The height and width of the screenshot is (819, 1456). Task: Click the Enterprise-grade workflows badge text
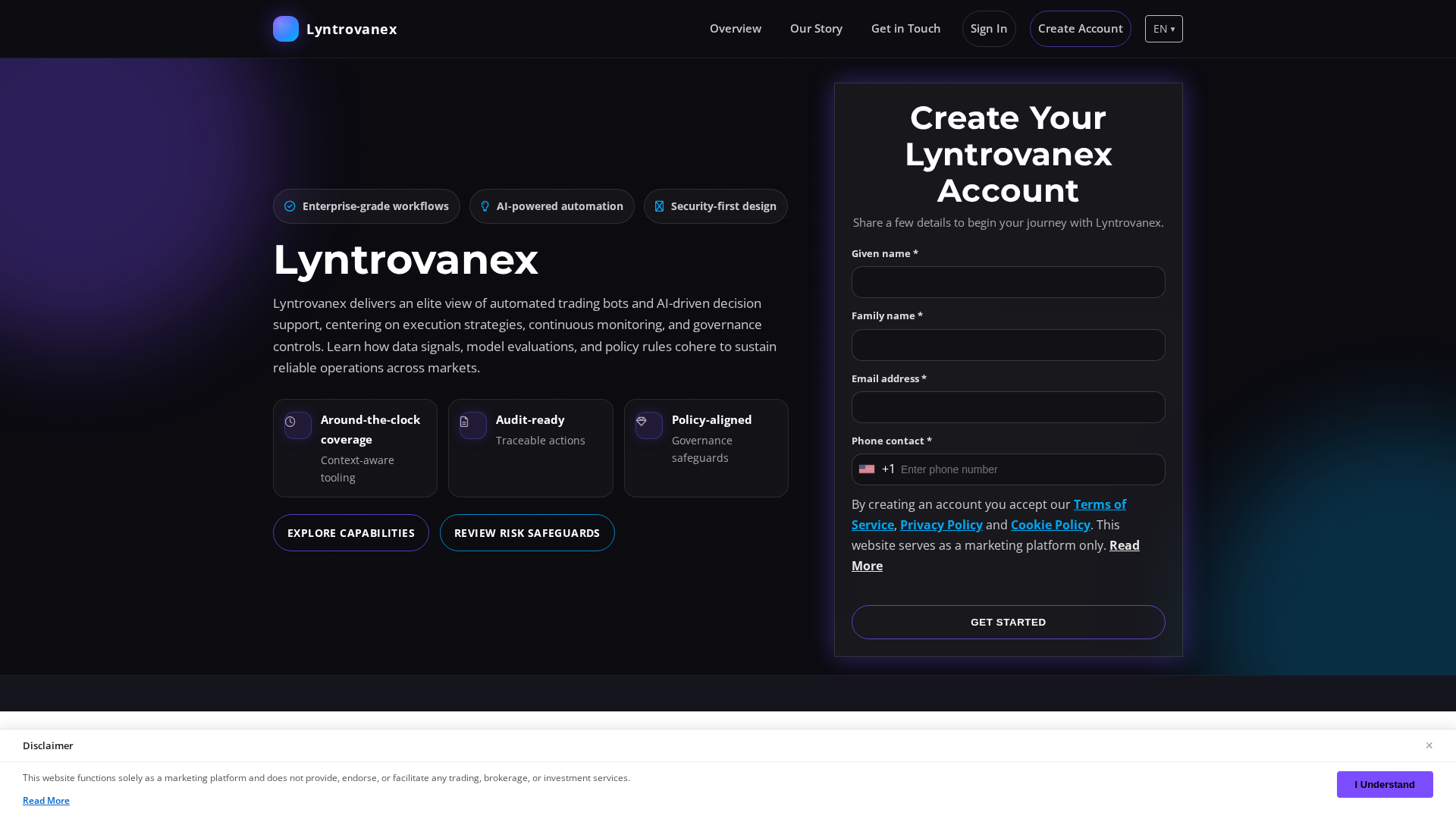point(375,206)
